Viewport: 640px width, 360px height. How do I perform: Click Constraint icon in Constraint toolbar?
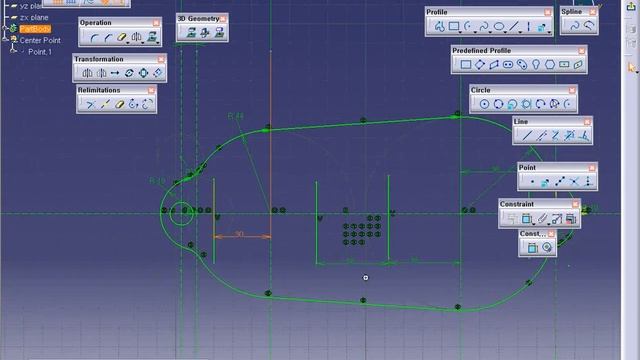click(x=526, y=219)
